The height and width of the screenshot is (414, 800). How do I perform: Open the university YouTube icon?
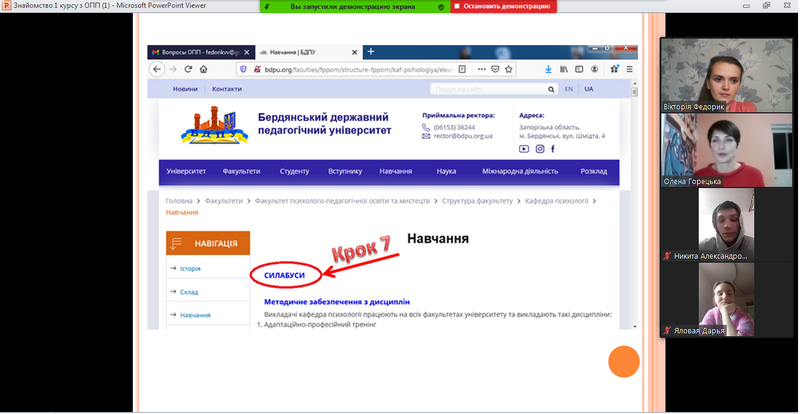(x=524, y=149)
